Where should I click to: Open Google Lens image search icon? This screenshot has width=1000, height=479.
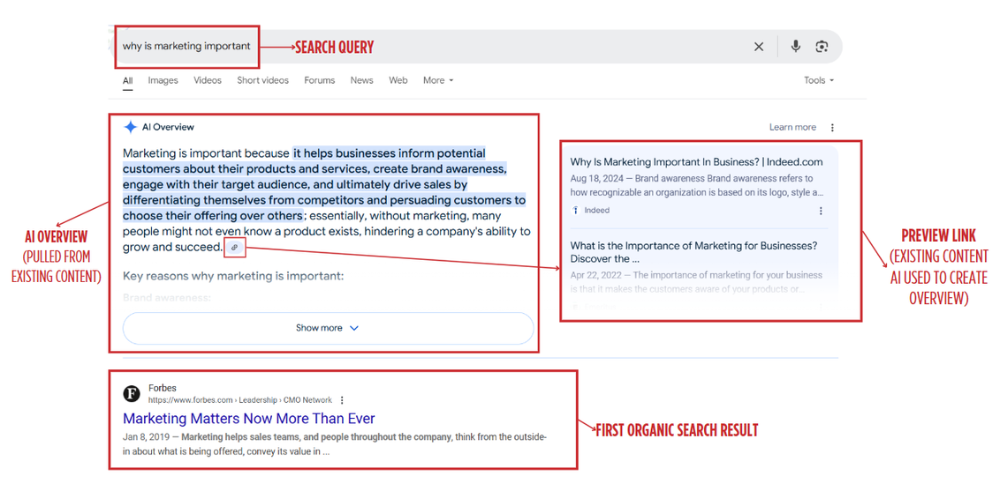pyautogui.click(x=822, y=47)
